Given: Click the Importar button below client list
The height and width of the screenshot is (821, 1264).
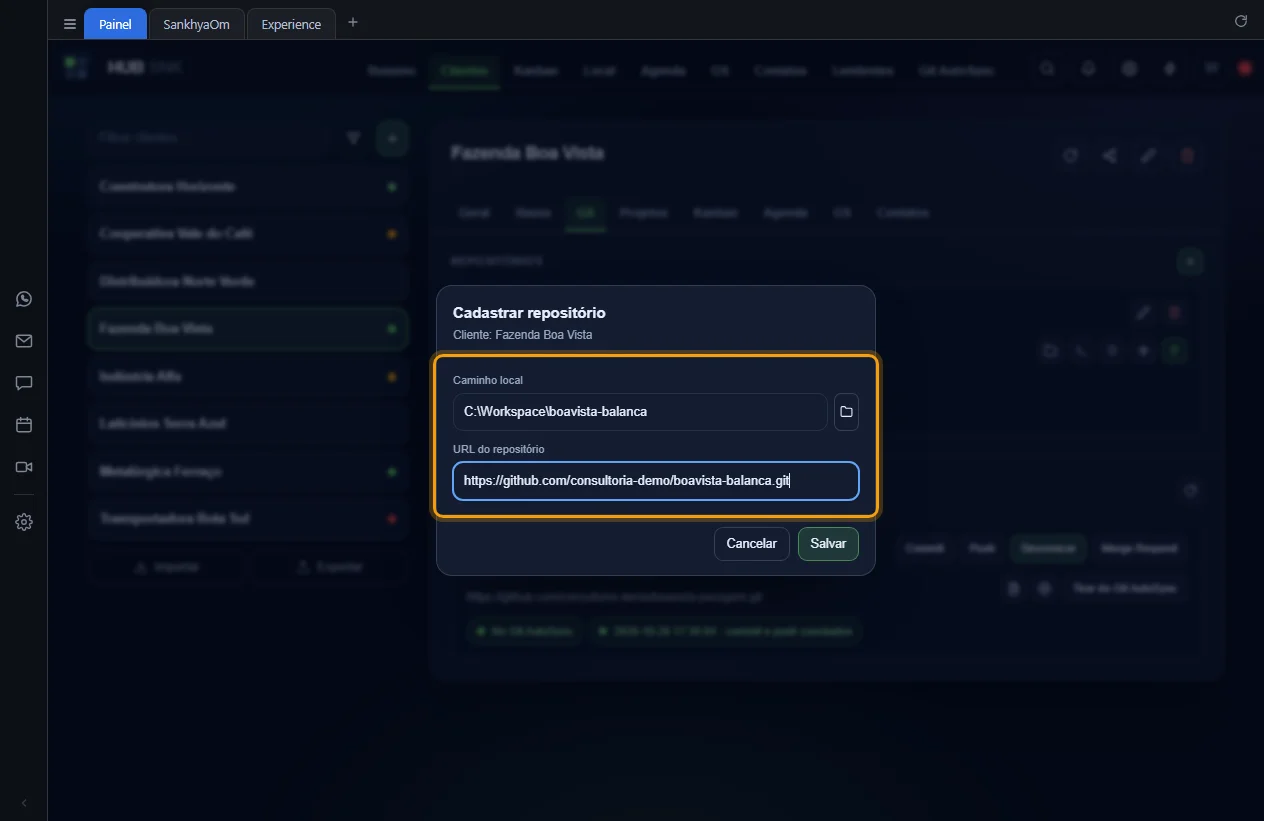Looking at the screenshot, I should tap(167, 567).
